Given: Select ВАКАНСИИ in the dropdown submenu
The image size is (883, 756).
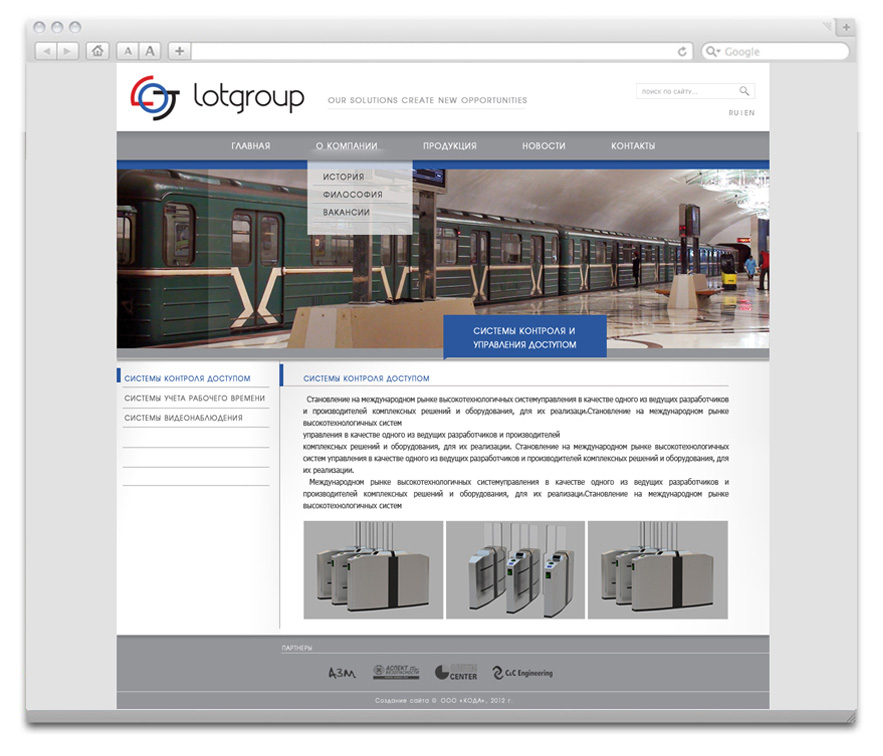Looking at the screenshot, I should (346, 212).
